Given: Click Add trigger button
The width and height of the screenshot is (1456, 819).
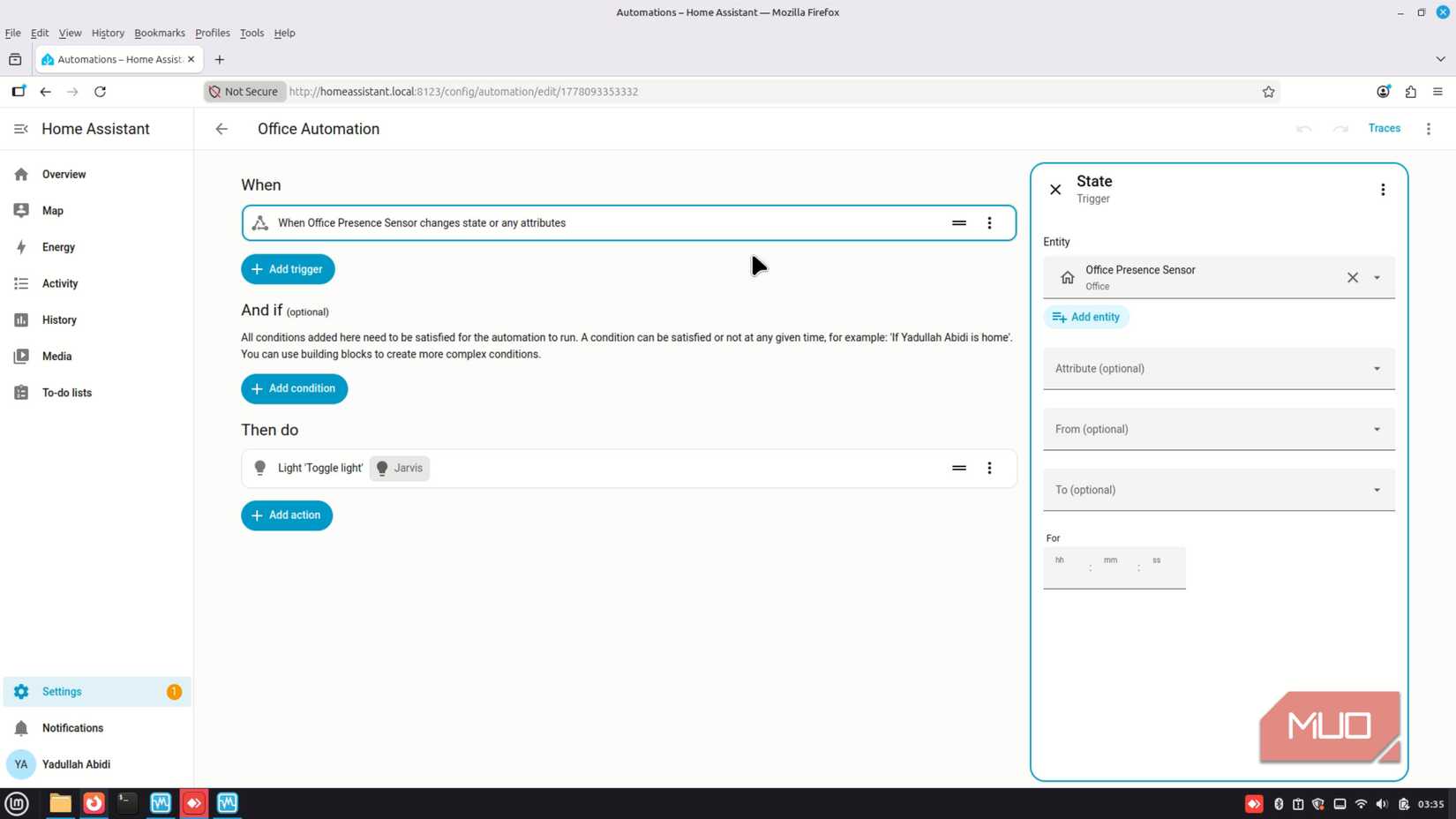Looking at the screenshot, I should click(288, 269).
